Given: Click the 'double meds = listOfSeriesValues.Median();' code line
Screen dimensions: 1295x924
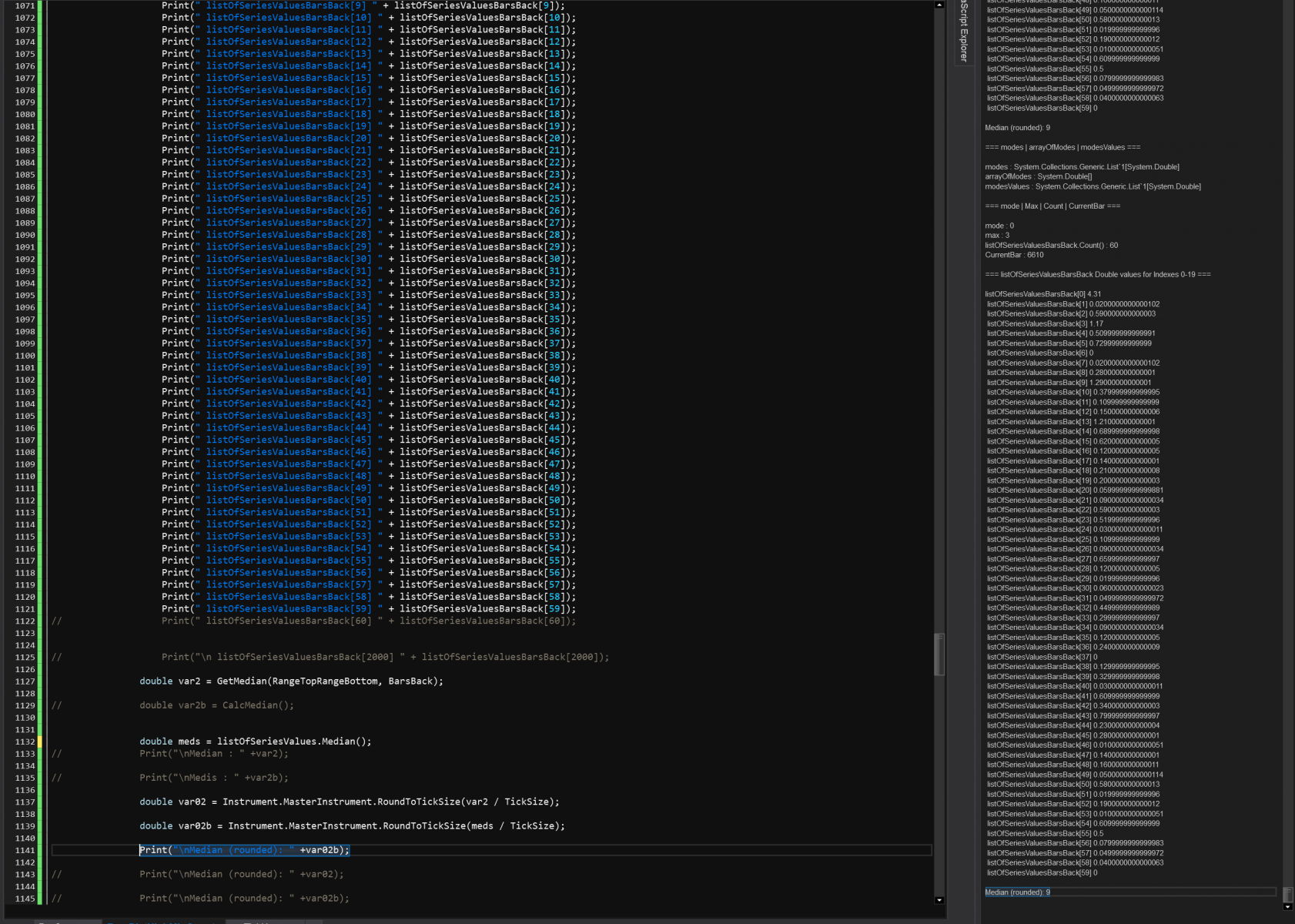Looking at the screenshot, I should click(255, 742).
